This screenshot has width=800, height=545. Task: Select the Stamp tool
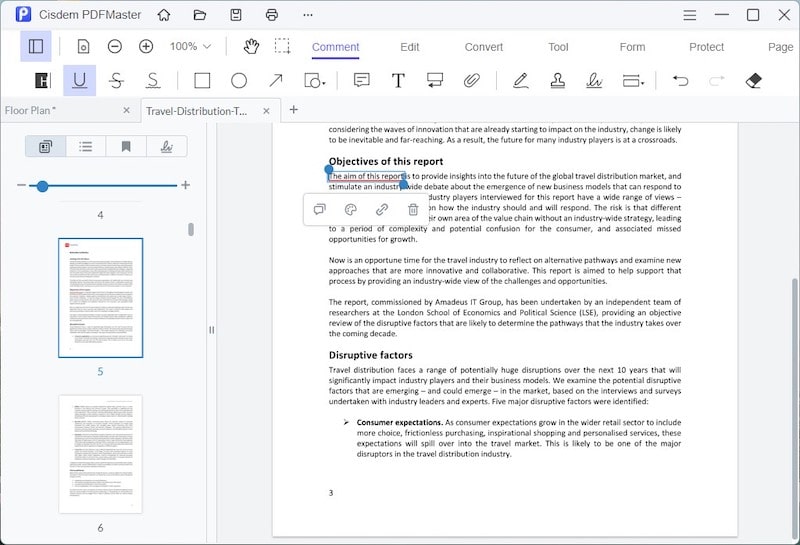[x=557, y=81]
